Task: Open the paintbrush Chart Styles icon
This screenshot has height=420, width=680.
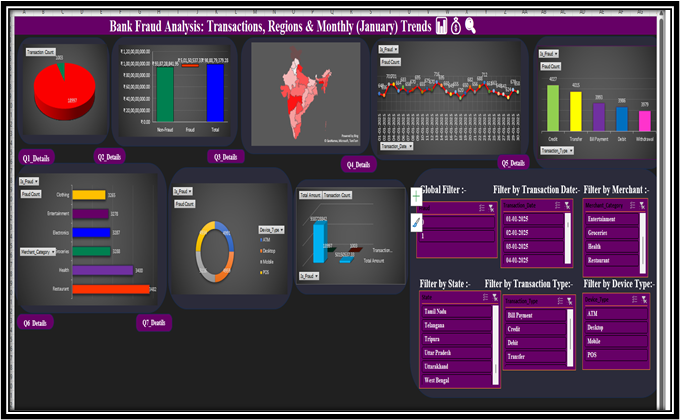Action: (x=416, y=223)
